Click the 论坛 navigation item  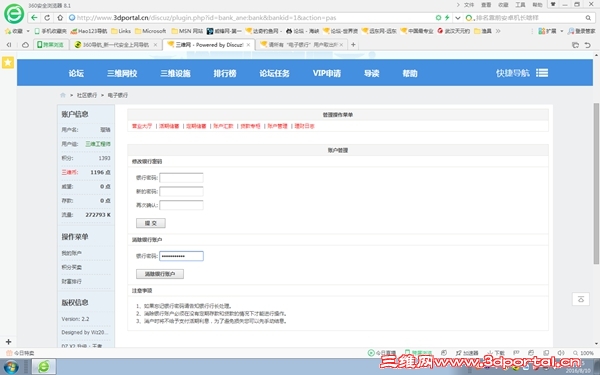pyautogui.click(x=76, y=73)
